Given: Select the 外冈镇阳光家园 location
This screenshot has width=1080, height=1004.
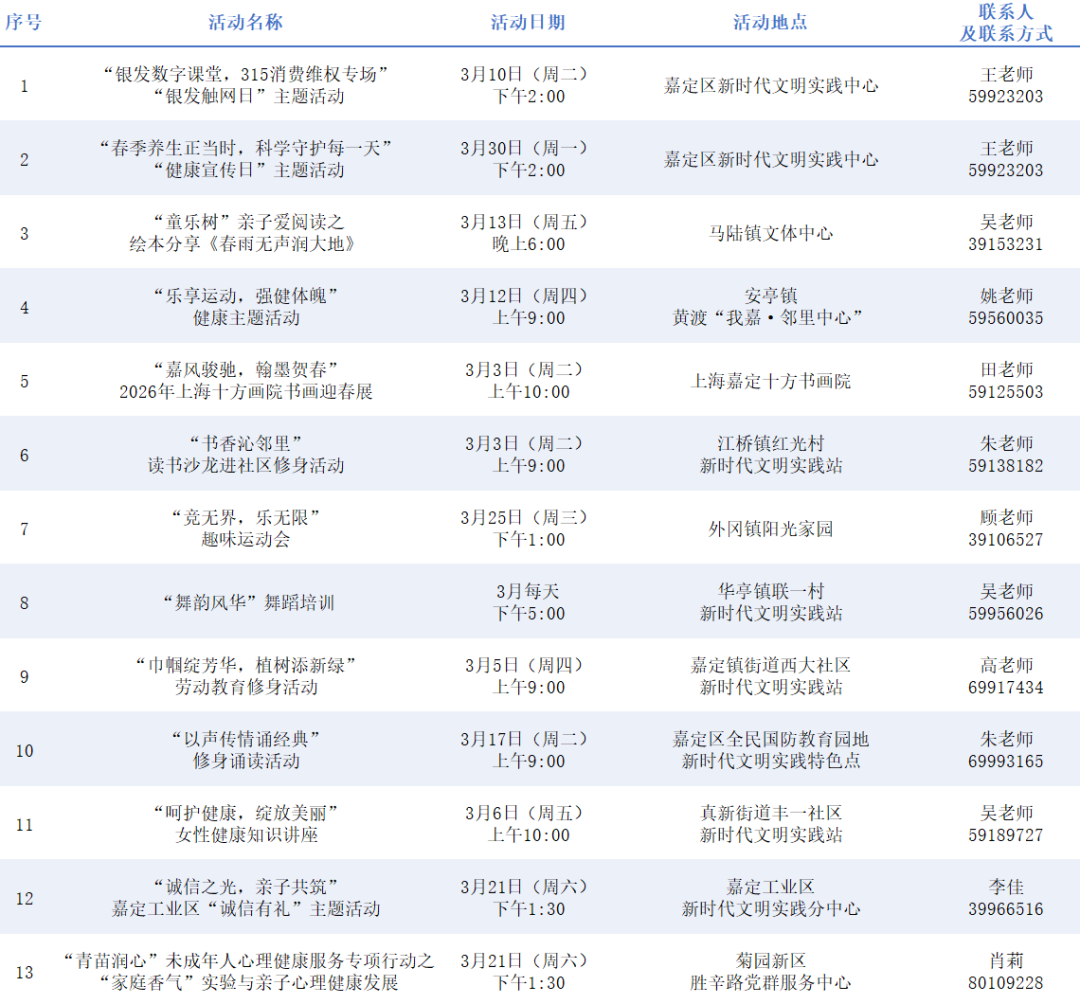Looking at the screenshot, I should click(770, 529).
